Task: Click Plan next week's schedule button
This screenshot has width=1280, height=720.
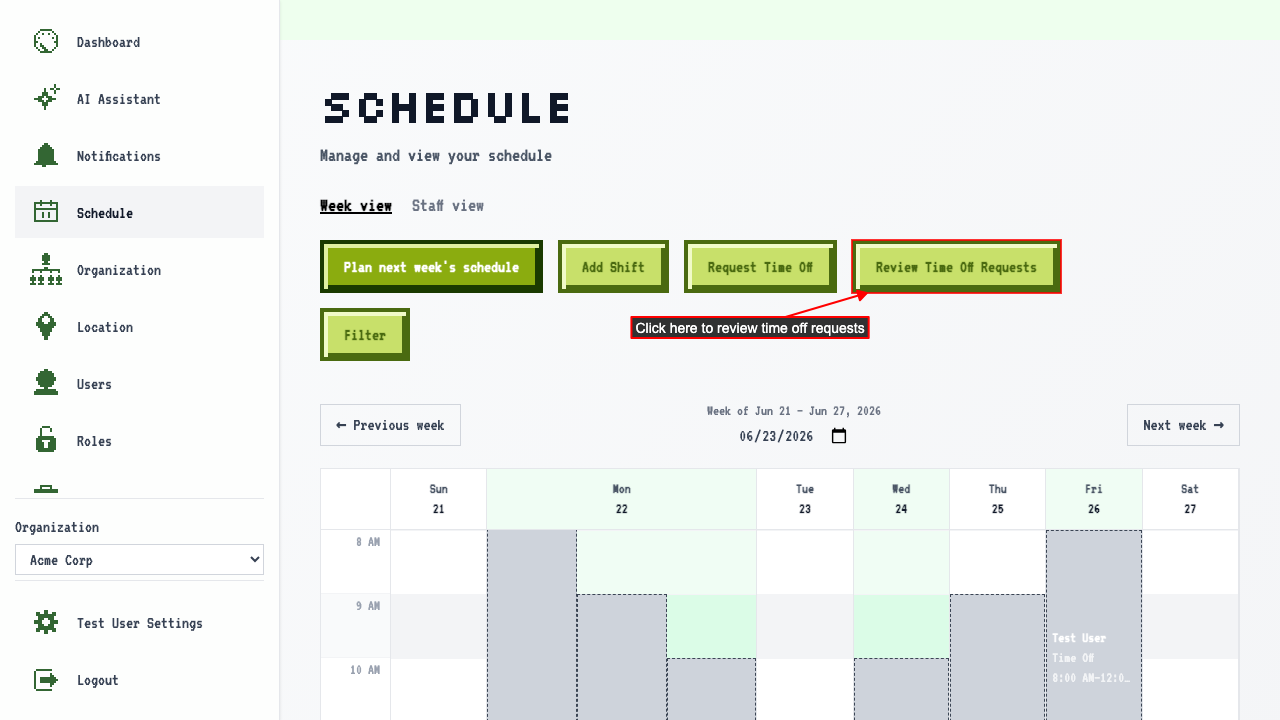Action: click(x=431, y=267)
